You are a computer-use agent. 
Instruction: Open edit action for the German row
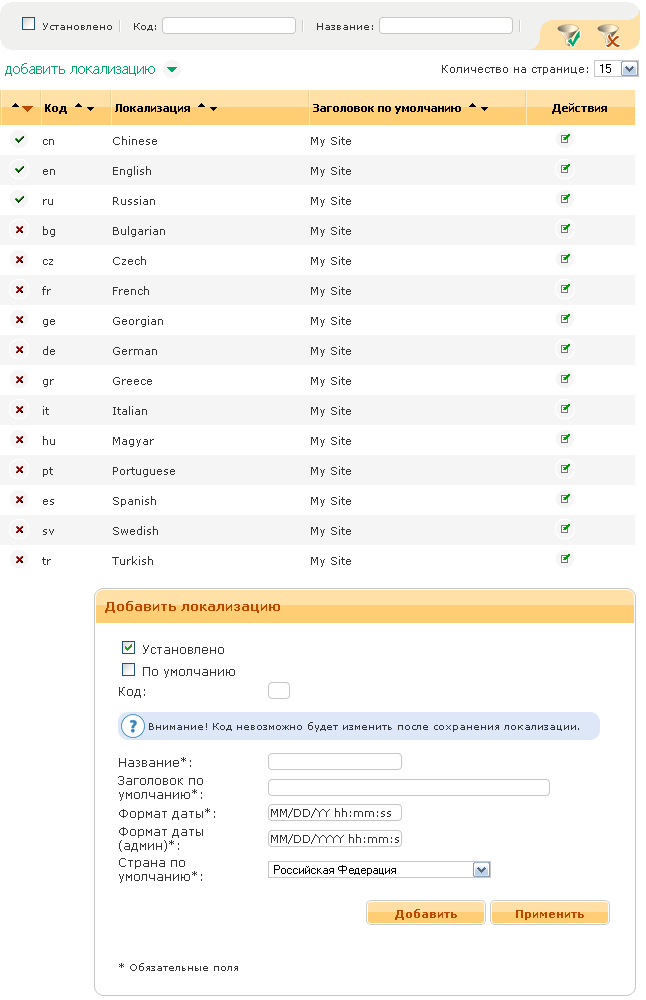566,349
